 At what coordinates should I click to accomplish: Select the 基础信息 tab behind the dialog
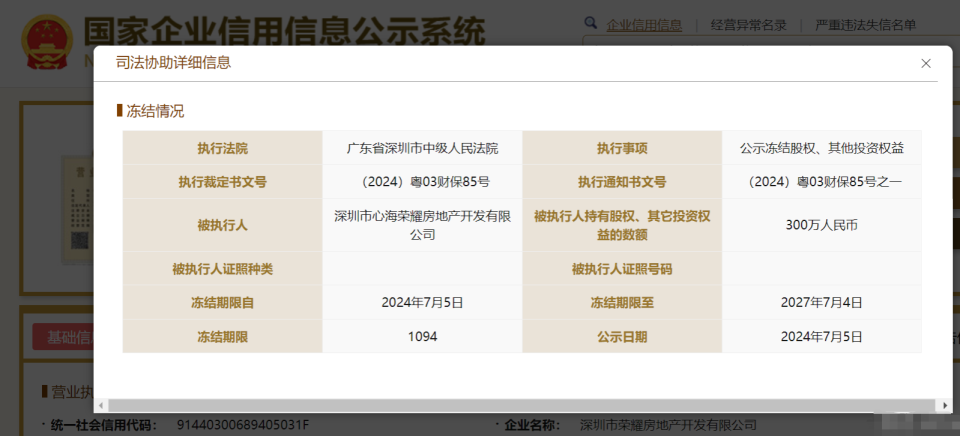(63, 337)
